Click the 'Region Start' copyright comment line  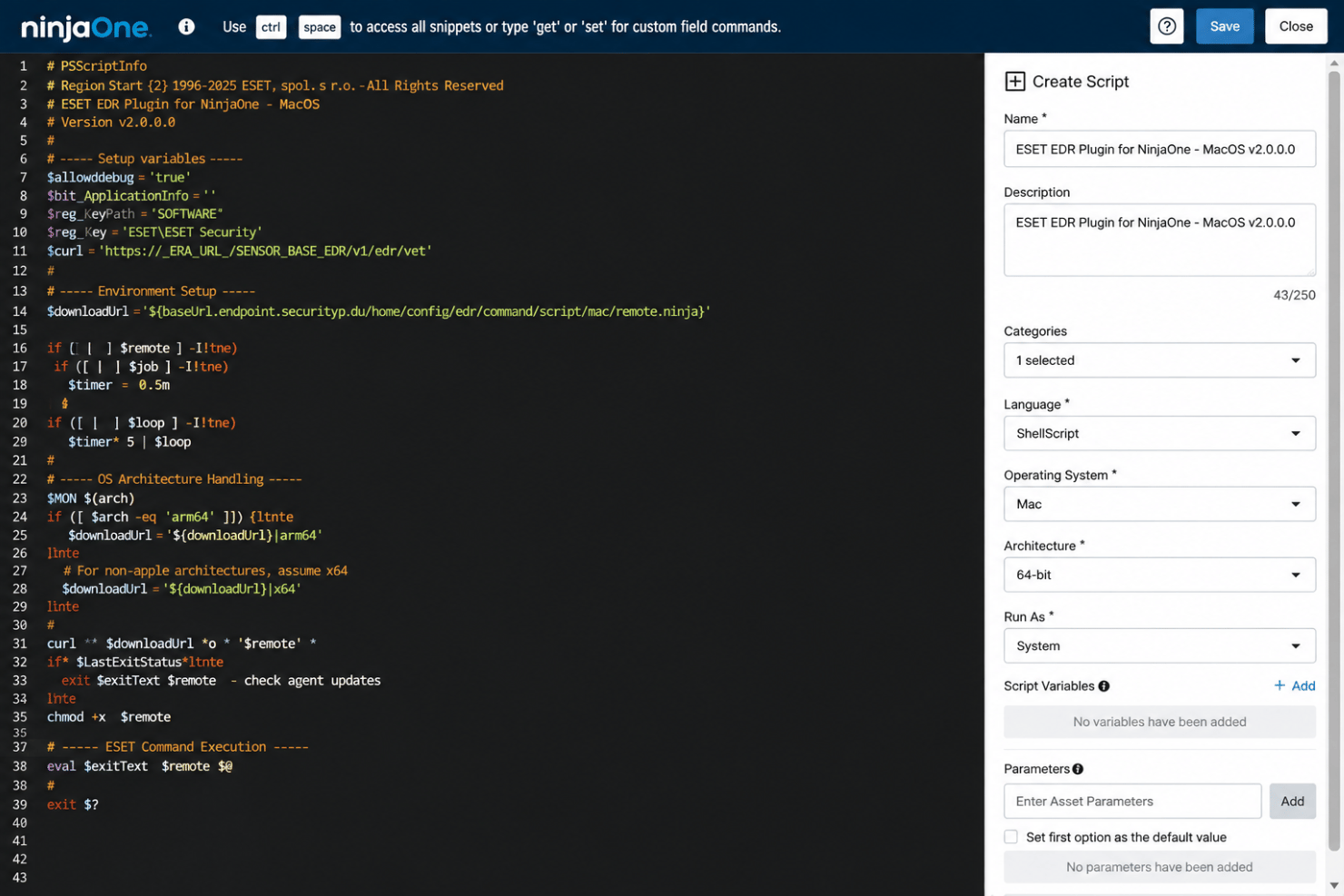275,85
